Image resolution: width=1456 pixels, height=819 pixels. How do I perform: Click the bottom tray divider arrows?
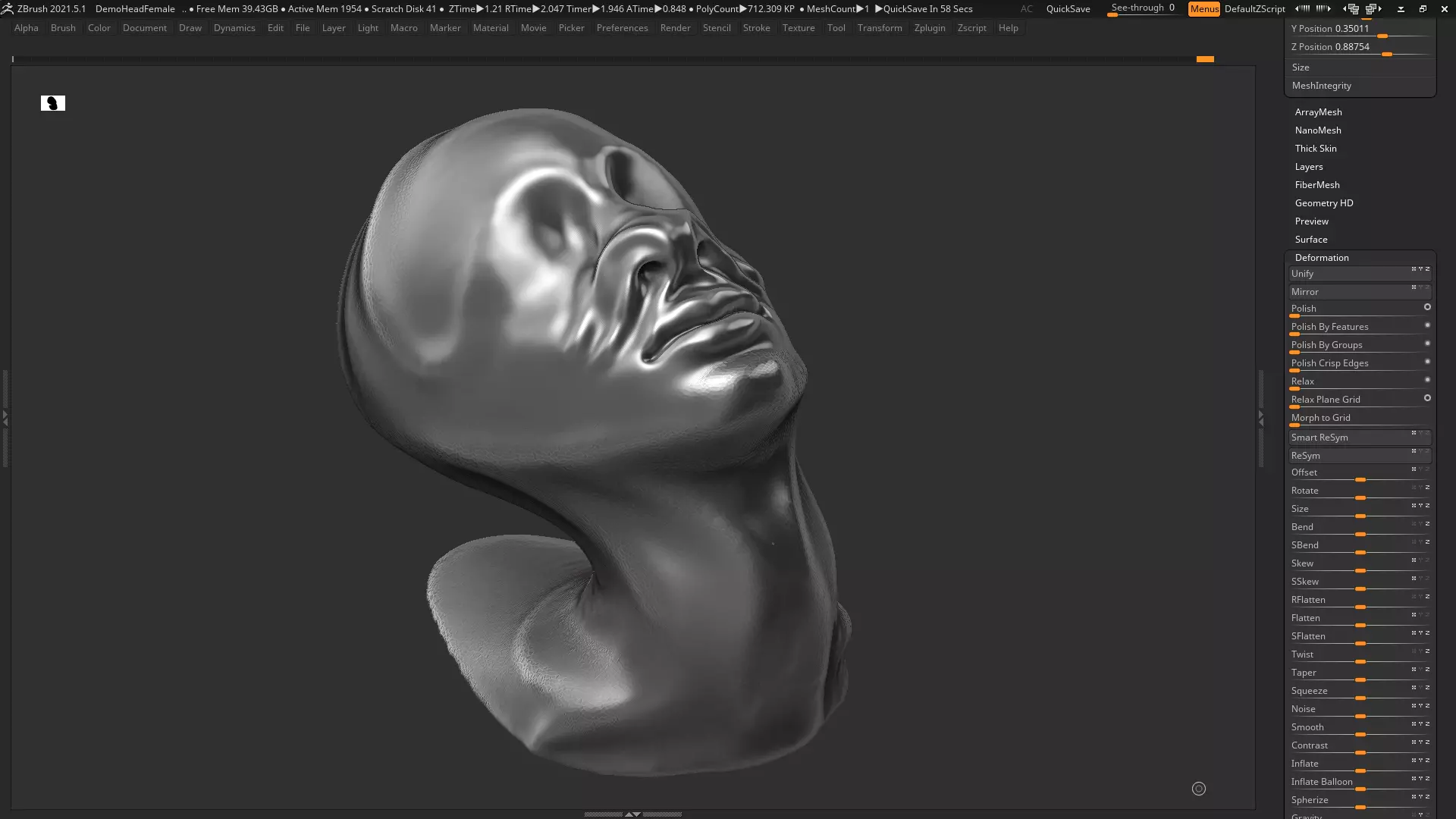click(x=632, y=814)
